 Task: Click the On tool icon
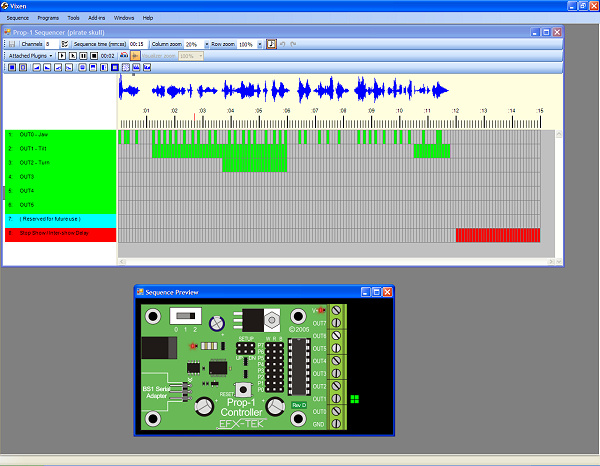[12, 68]
